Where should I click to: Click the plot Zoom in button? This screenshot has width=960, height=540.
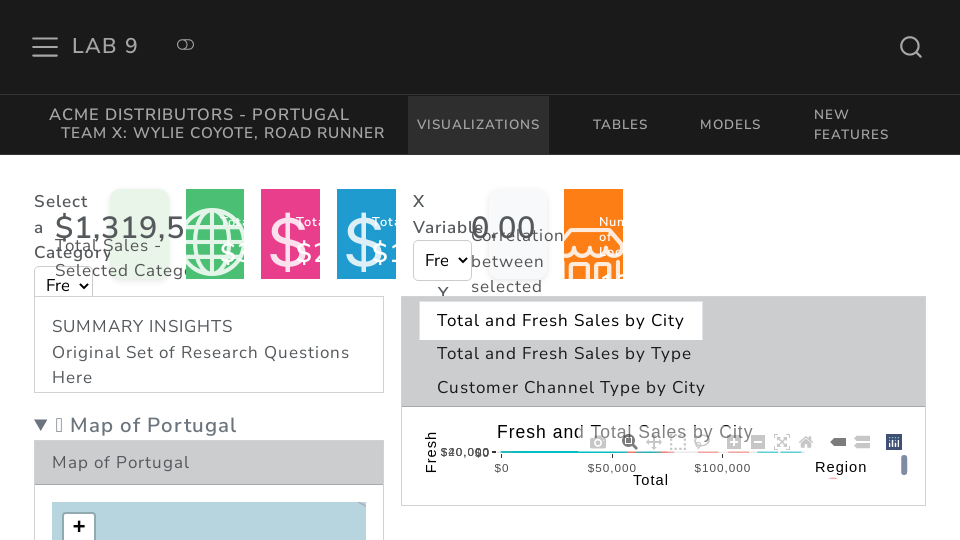coord(734,442)
